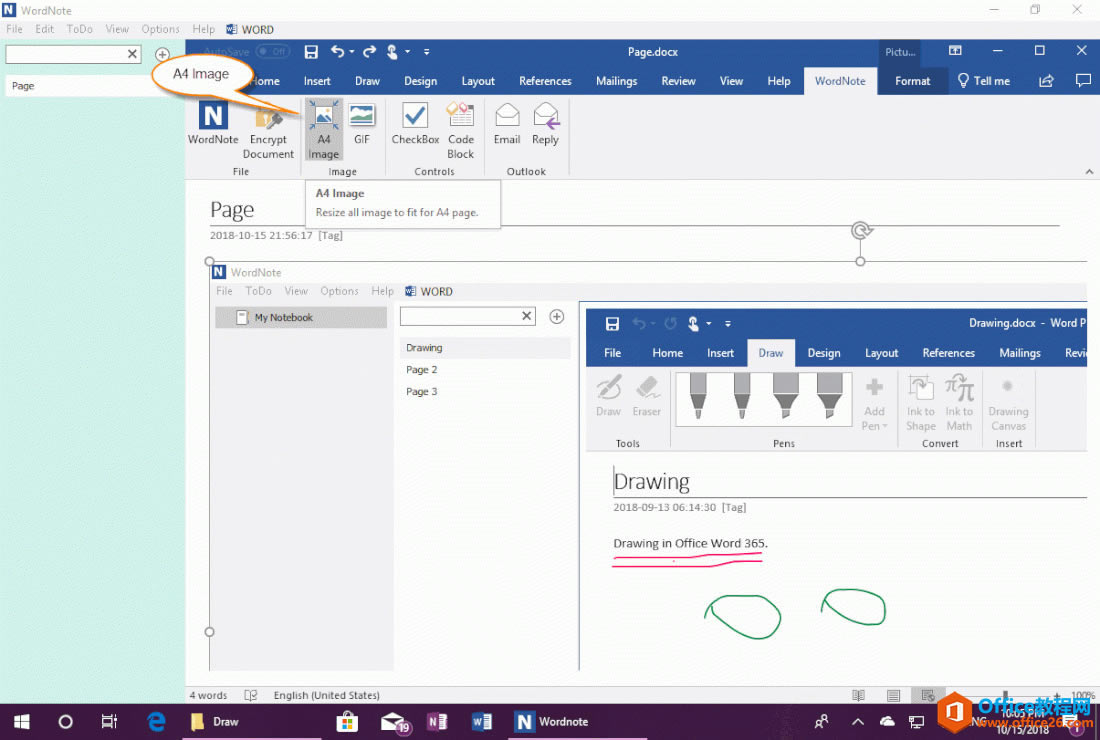1100x740 pixels.
Task: Open Encrypt Document
Action: (268, 130)
